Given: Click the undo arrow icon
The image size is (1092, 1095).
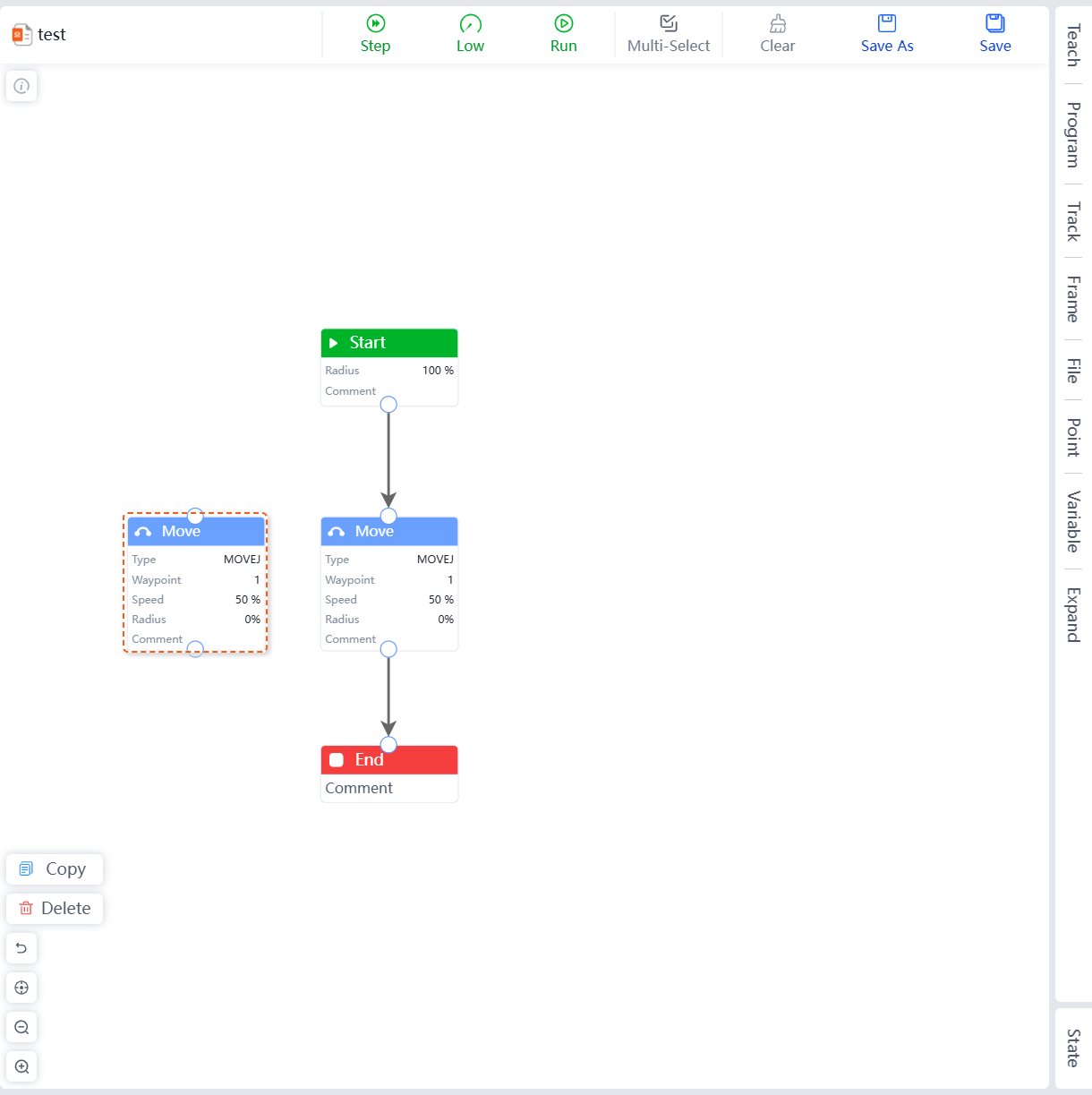Looking at the screenshot, I should point(21,948).
